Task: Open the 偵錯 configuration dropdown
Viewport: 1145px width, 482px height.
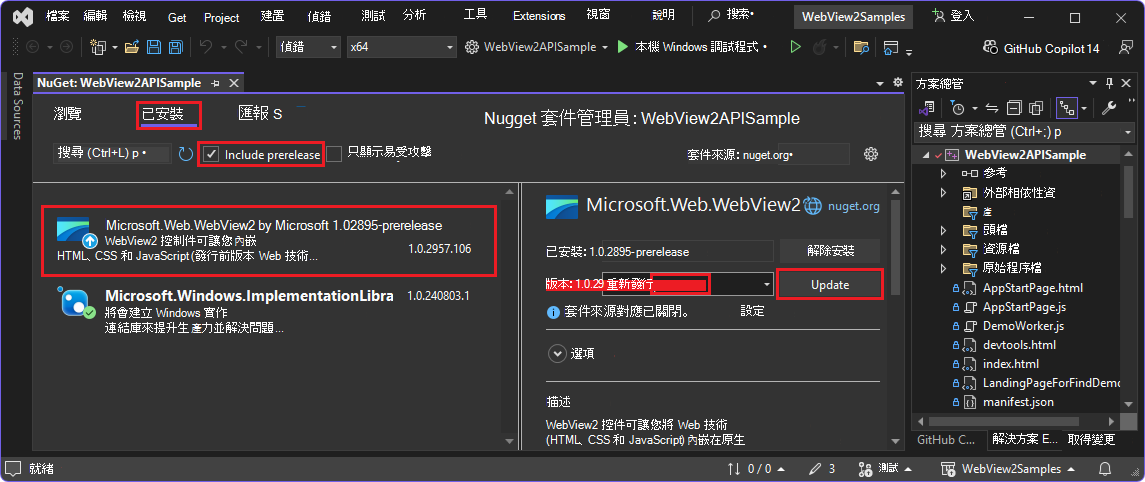Action: [309, 47]
